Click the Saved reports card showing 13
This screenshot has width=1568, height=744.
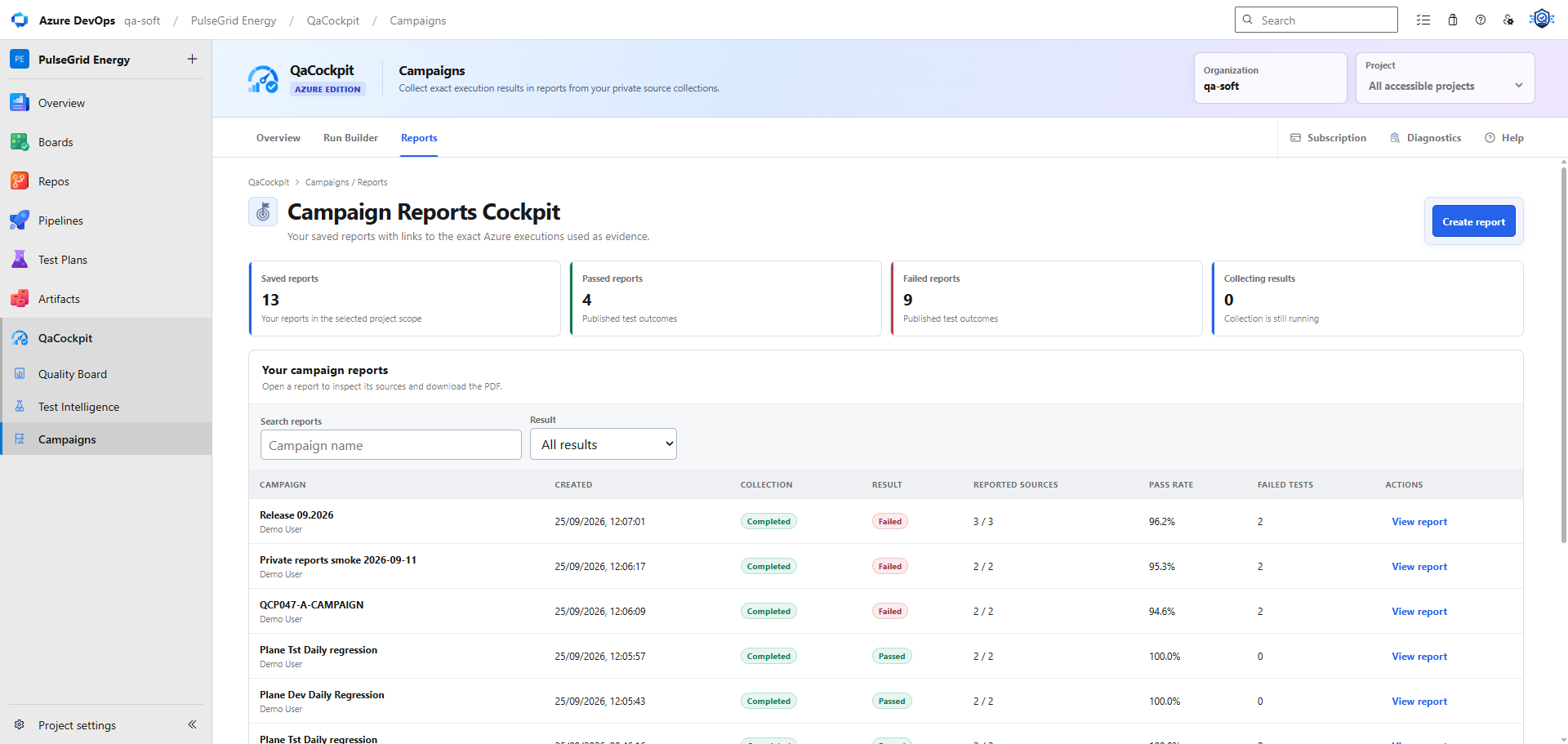(404, 298)
